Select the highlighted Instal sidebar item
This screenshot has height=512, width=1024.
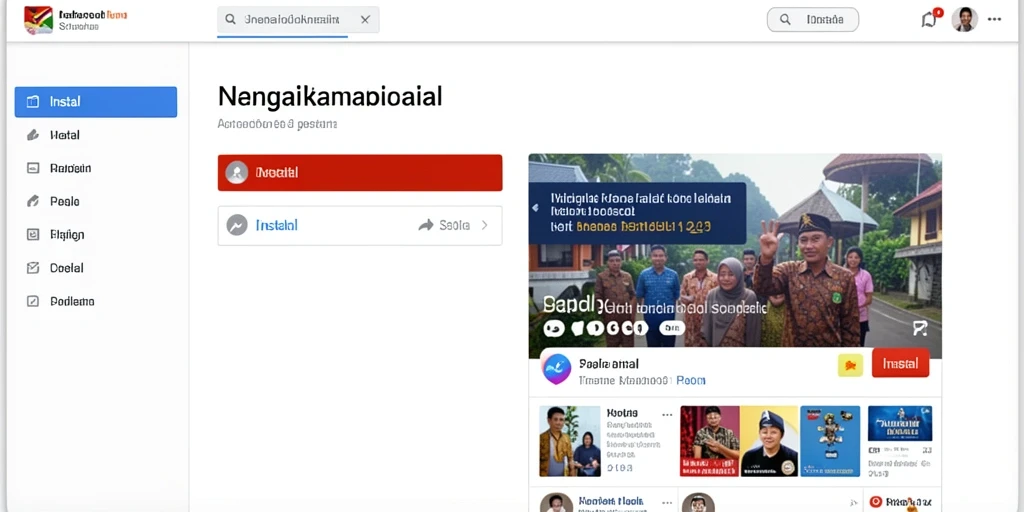[x=96, y=102]
